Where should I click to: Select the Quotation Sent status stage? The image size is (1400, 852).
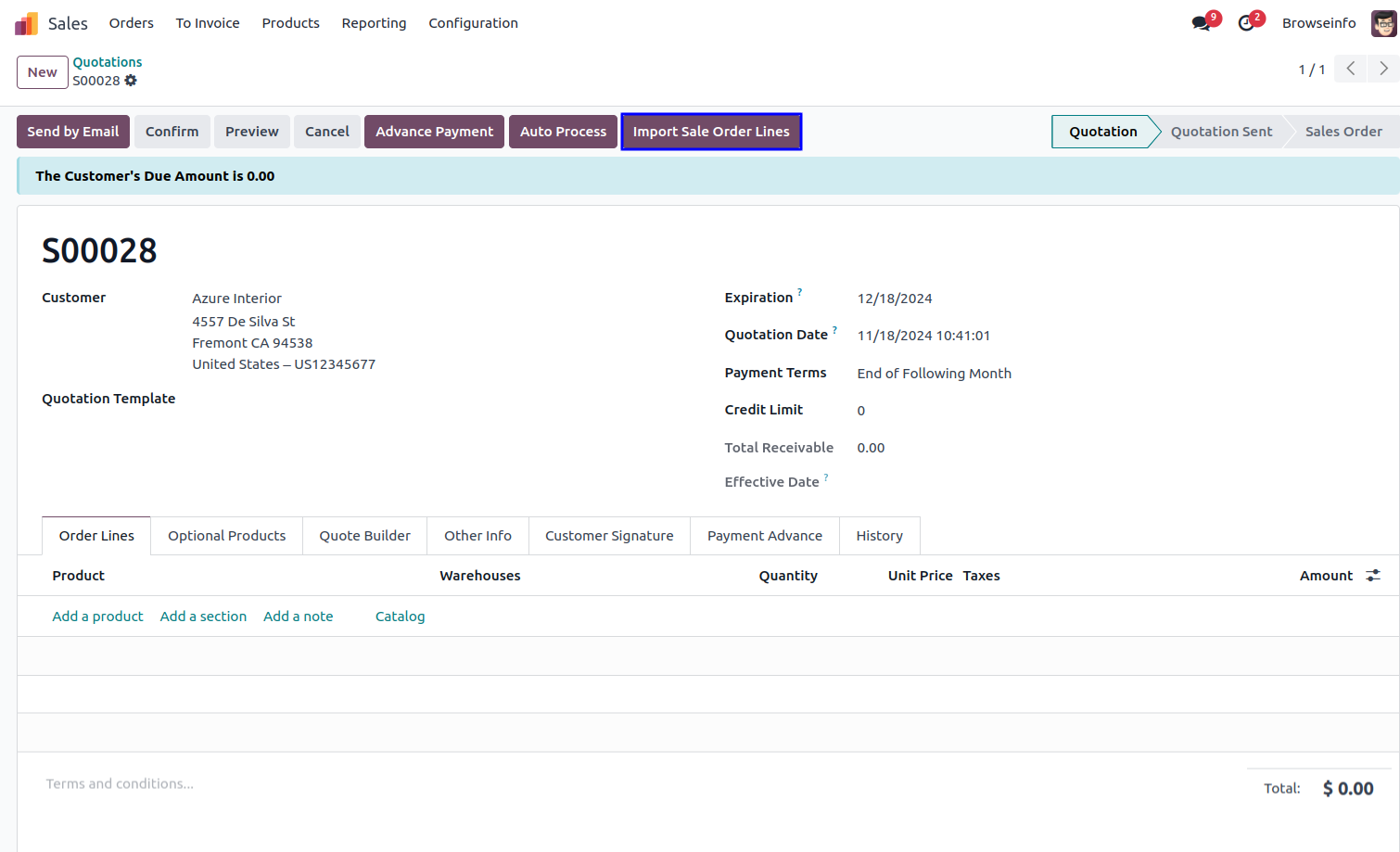point(1220,132)
